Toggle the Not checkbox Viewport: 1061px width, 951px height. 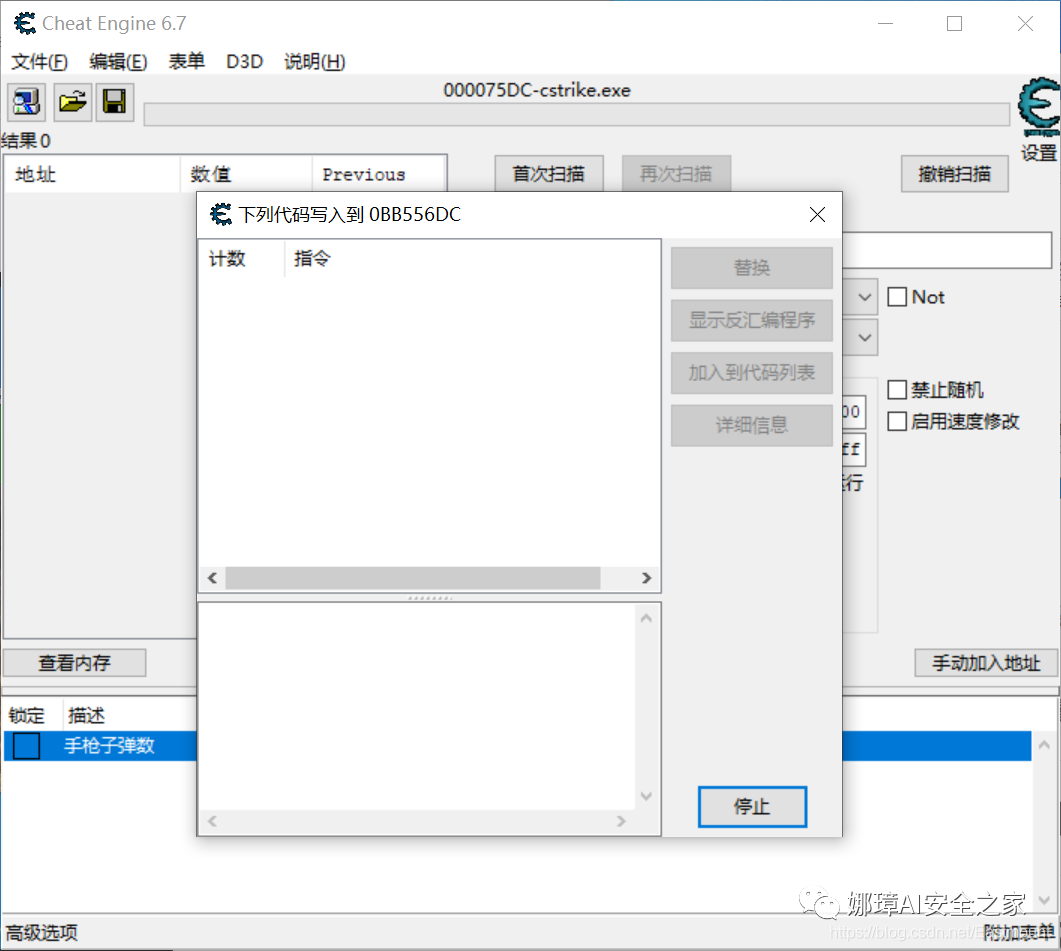point(897,297)
